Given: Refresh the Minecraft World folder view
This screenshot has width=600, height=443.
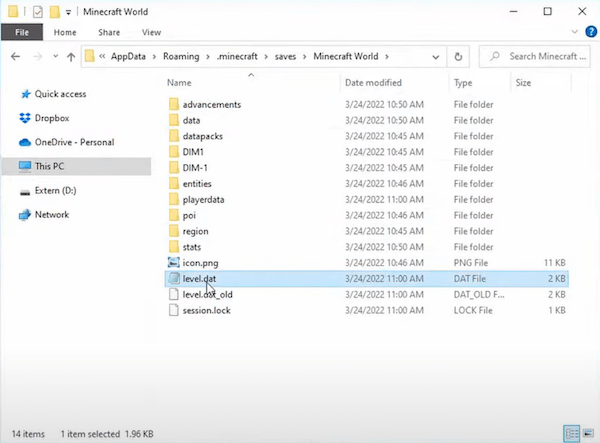Looking at the screenshot, I should (458, 57).
